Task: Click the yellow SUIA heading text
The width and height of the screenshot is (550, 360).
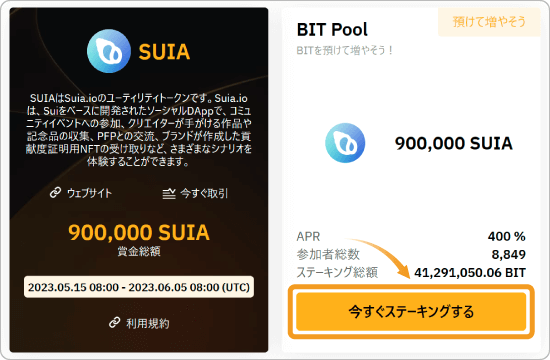Action: tap(164, 52)
